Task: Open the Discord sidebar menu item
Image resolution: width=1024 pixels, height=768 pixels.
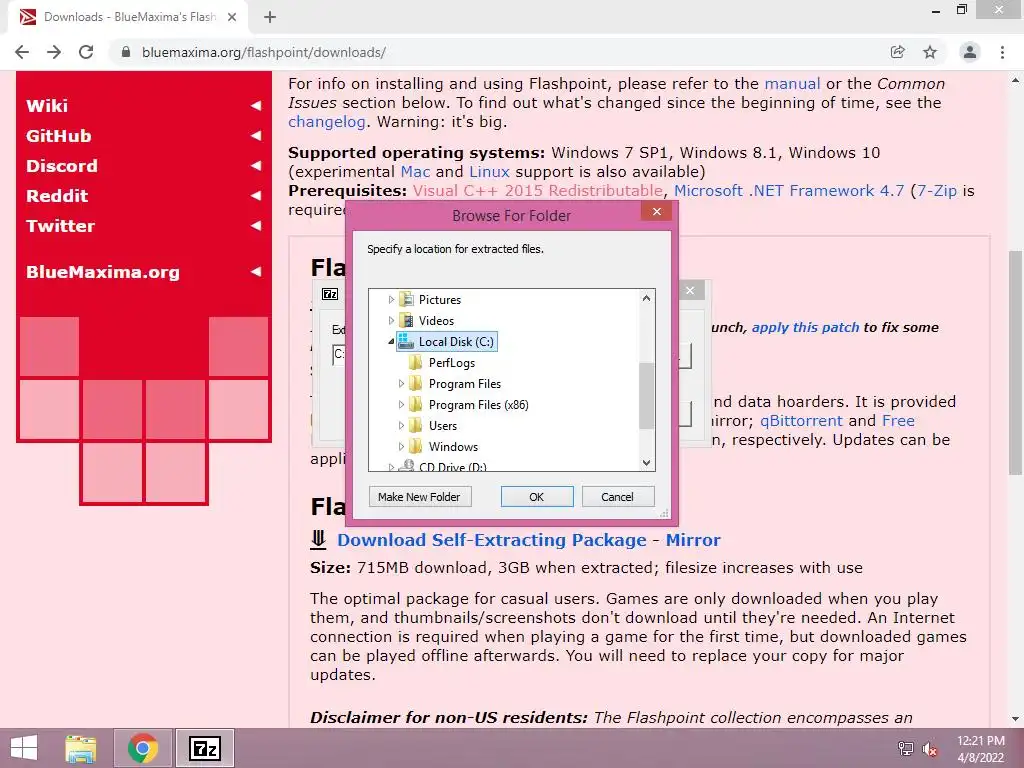Action: click(143, 166)
